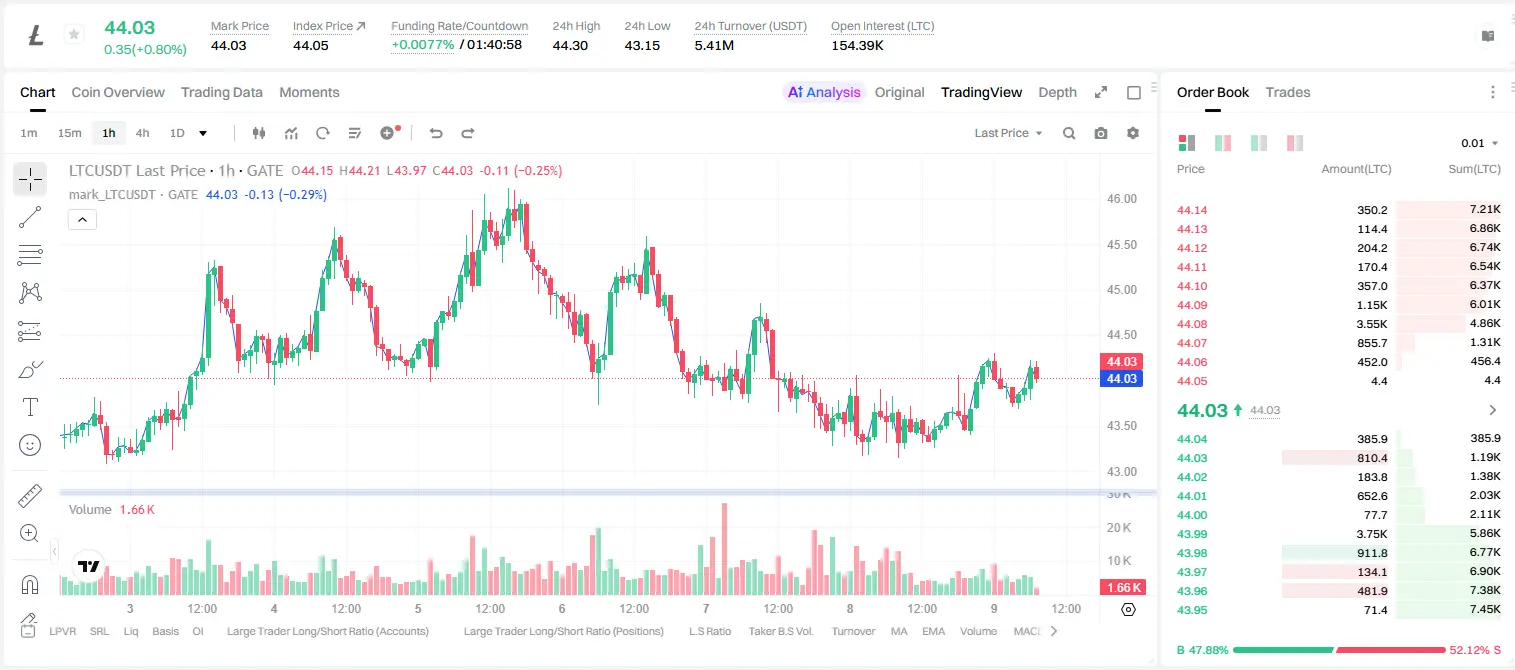Toggle the magnet snap mode
Image resolution: width=1515 pixels, height=670 pixels.
pos(30,584)
